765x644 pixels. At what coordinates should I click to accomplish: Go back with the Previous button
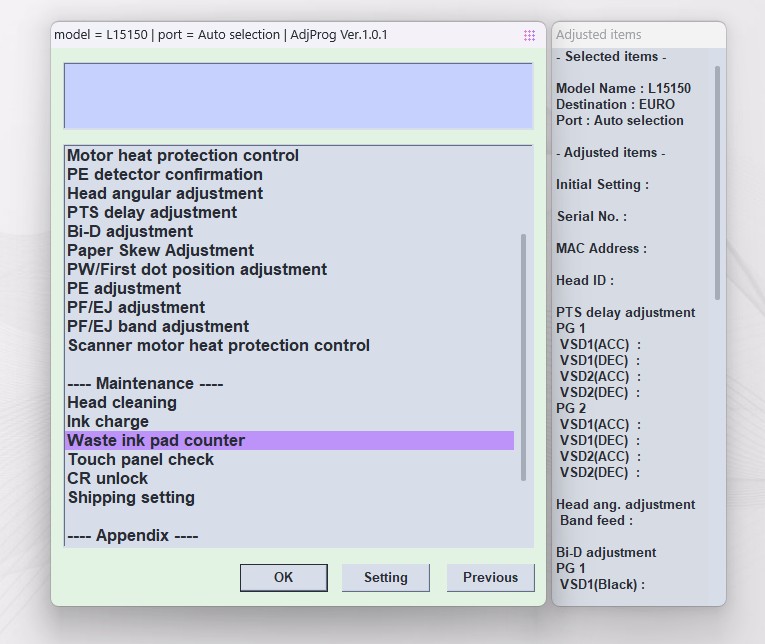click(x=490, y=577)
